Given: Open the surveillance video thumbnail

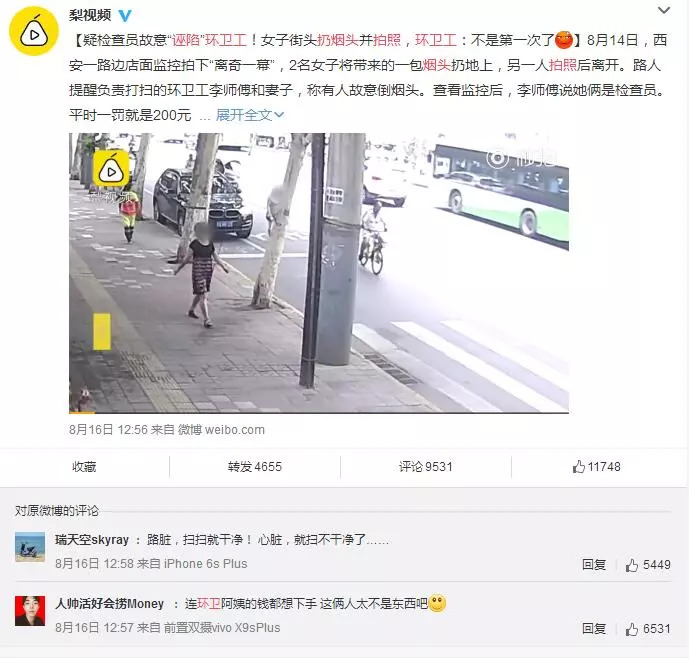Looking at the screenshot, I should tap(319, 273).
